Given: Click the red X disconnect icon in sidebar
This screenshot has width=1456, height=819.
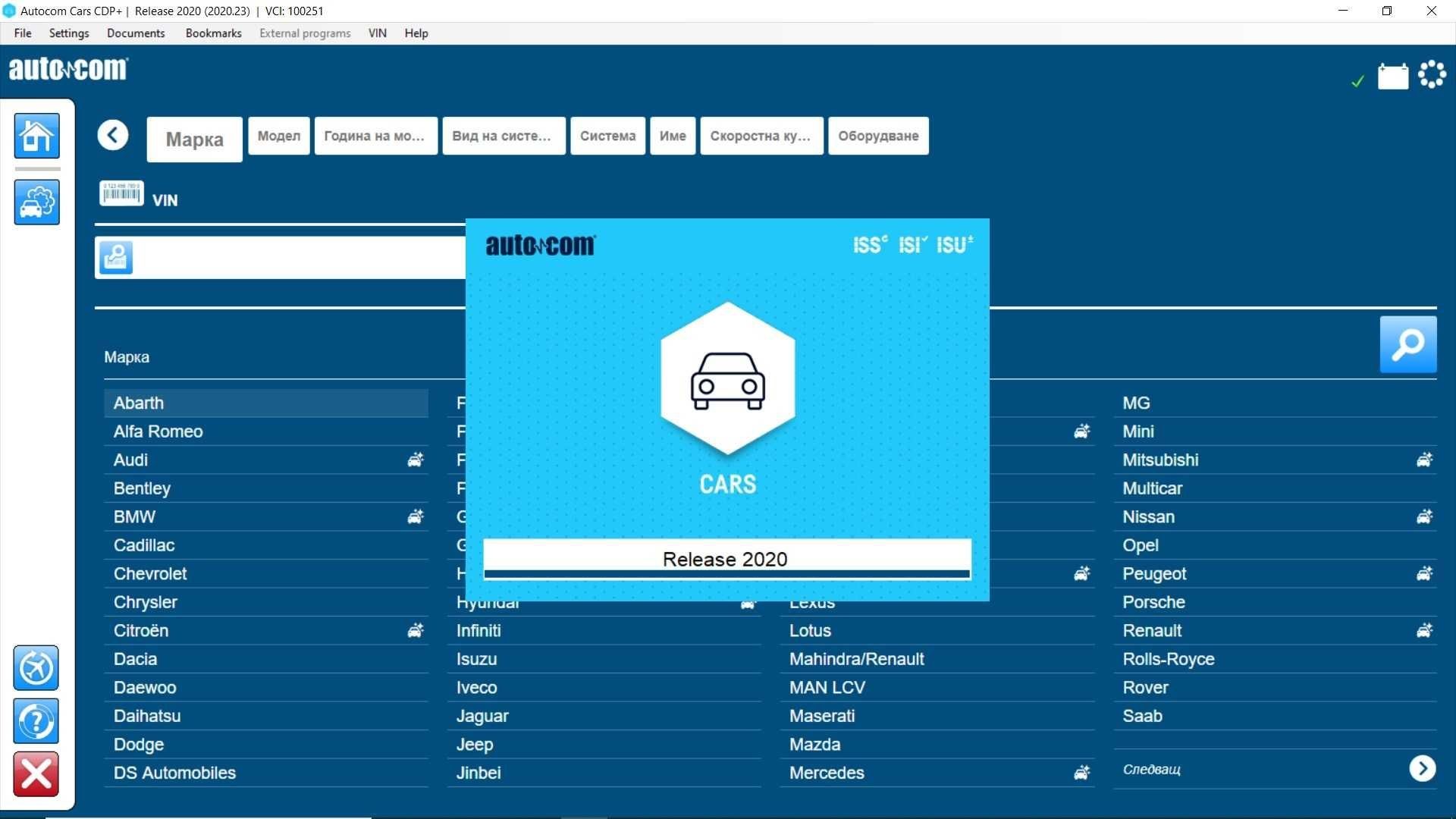Looking at the screenshot, I should [36, 774].
